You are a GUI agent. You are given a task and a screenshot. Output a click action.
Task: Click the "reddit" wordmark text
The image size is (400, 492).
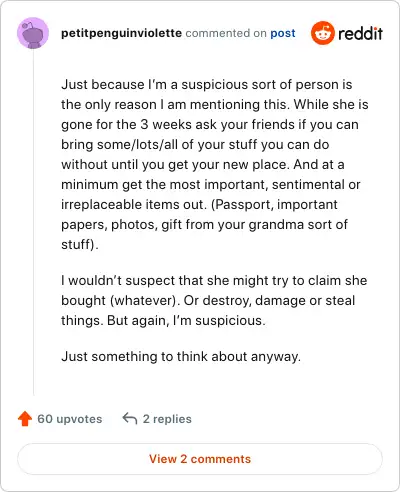click(360, 34)
